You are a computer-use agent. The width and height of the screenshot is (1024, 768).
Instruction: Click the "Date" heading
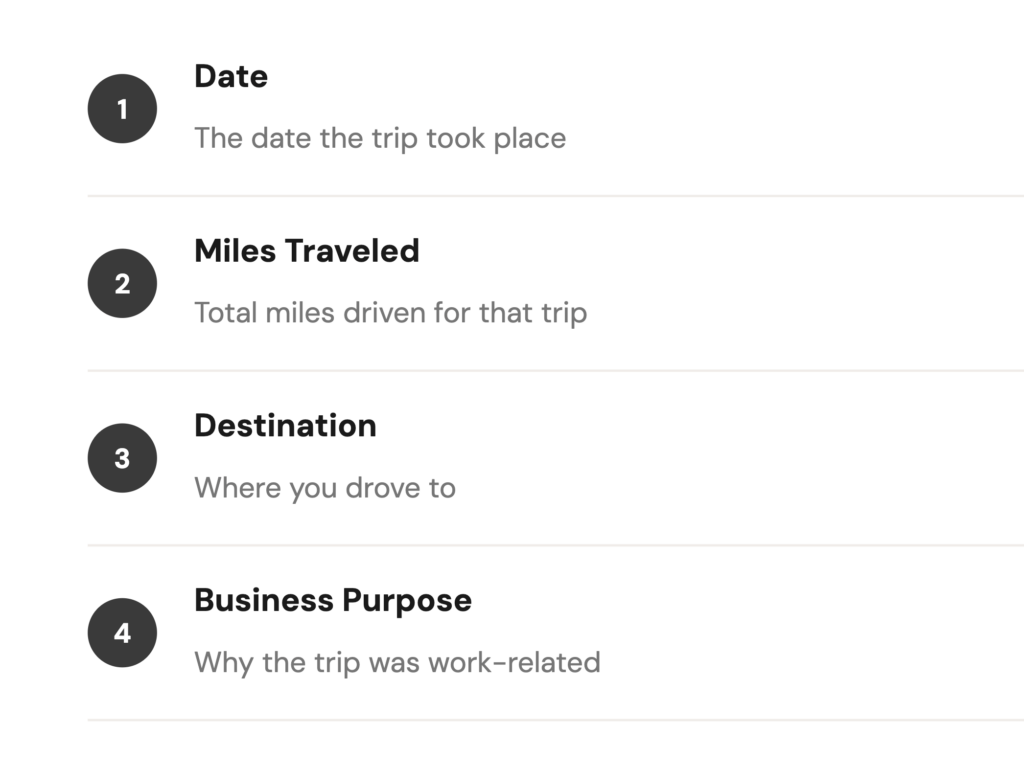click(x=231, y=77)
